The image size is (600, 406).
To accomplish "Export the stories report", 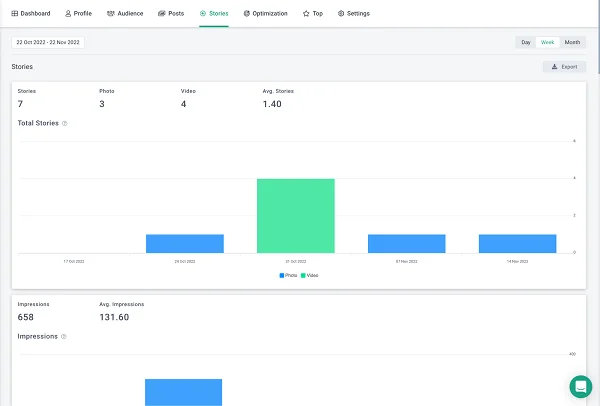I will (x=564, y=67).
